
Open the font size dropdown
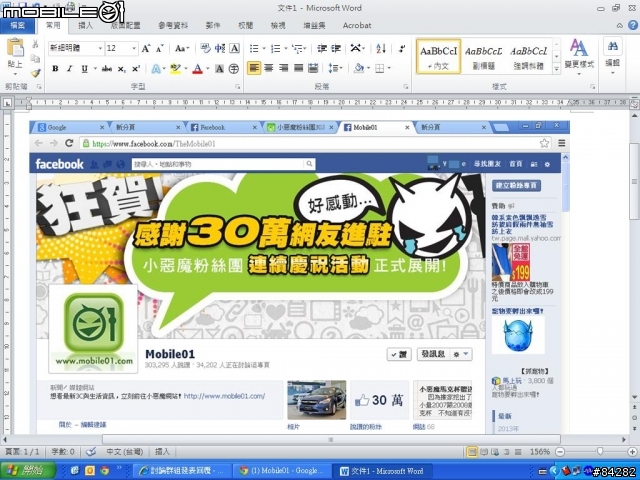point(134,49)
